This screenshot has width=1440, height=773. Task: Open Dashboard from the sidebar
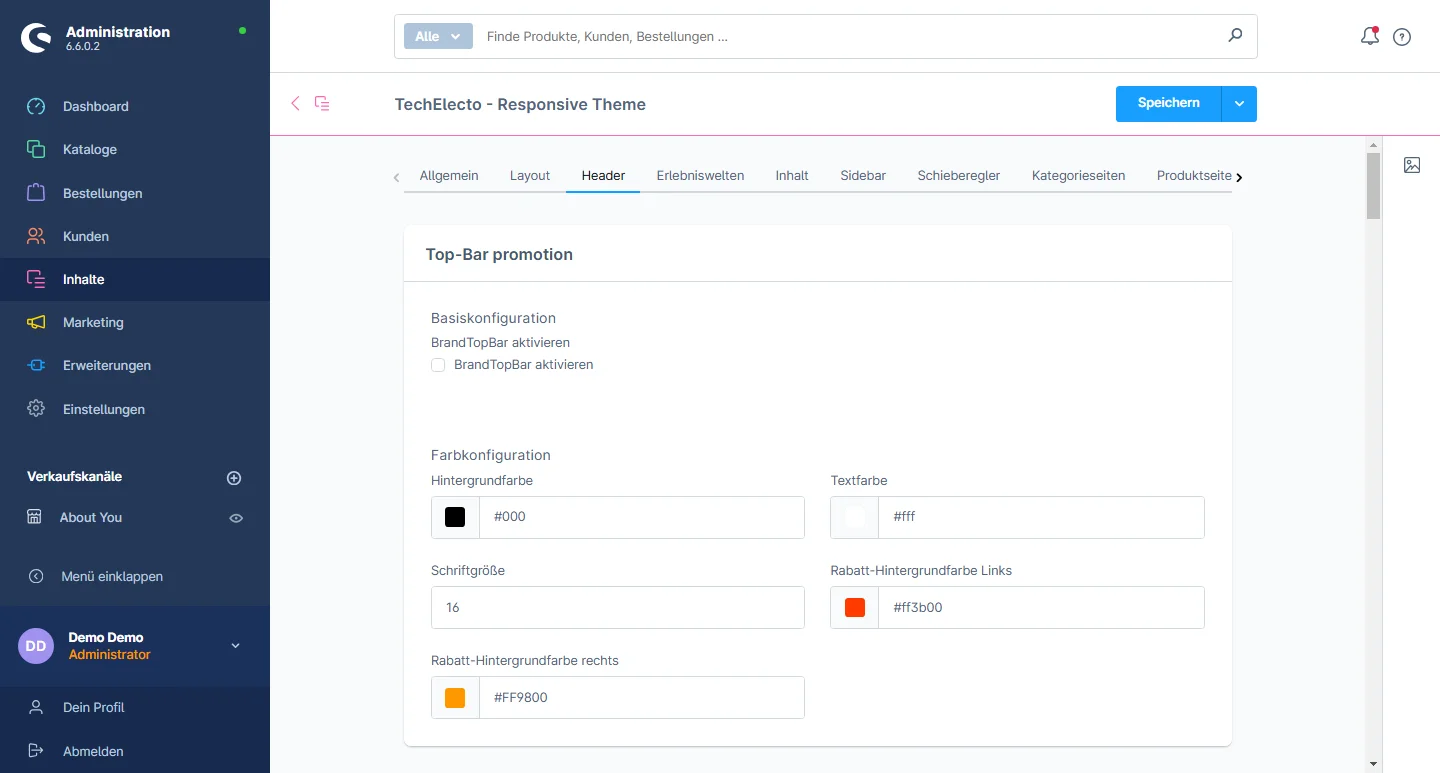point(95,106)
